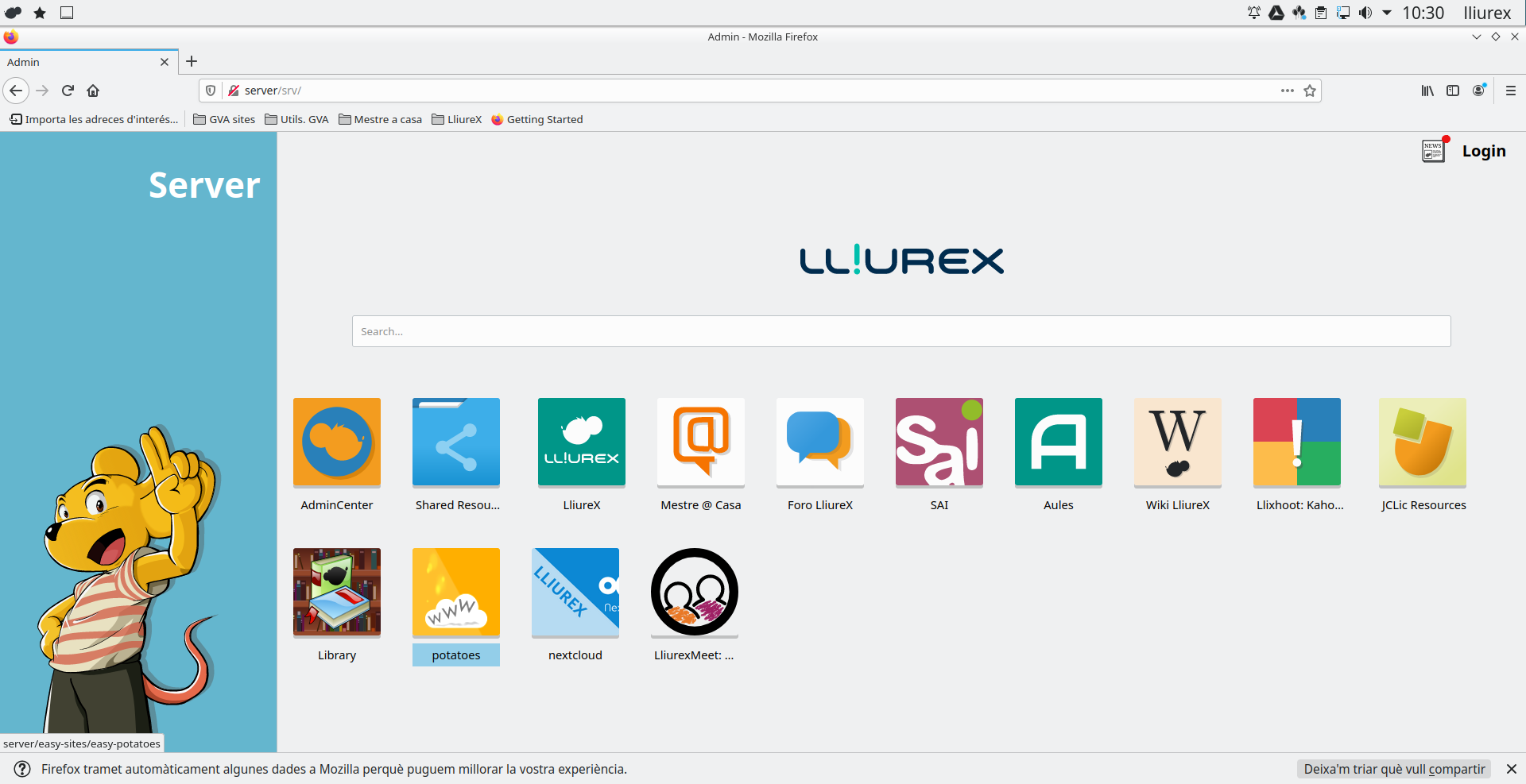Image resolution: width=1526 pixels, height=784 pixels.
Task: Open the page actions three-dot menu
Action: click(x=1288, y=91)
